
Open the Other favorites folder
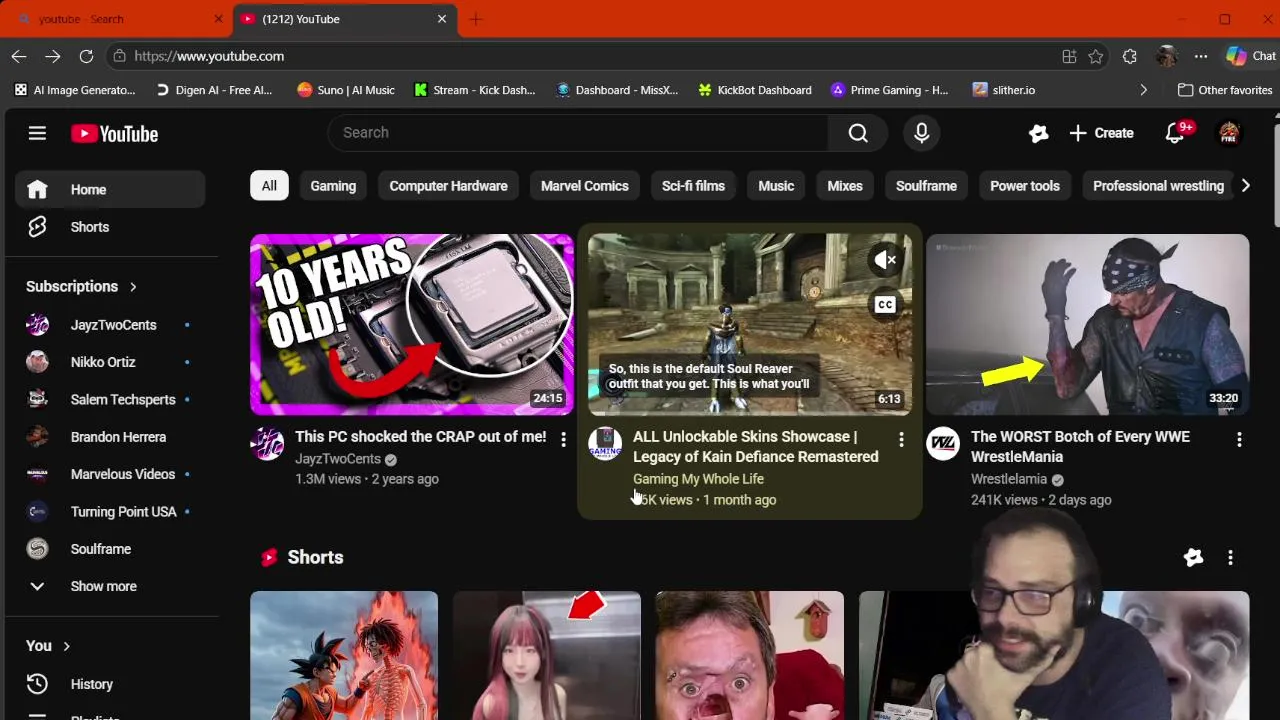[x=1225, y=90]
